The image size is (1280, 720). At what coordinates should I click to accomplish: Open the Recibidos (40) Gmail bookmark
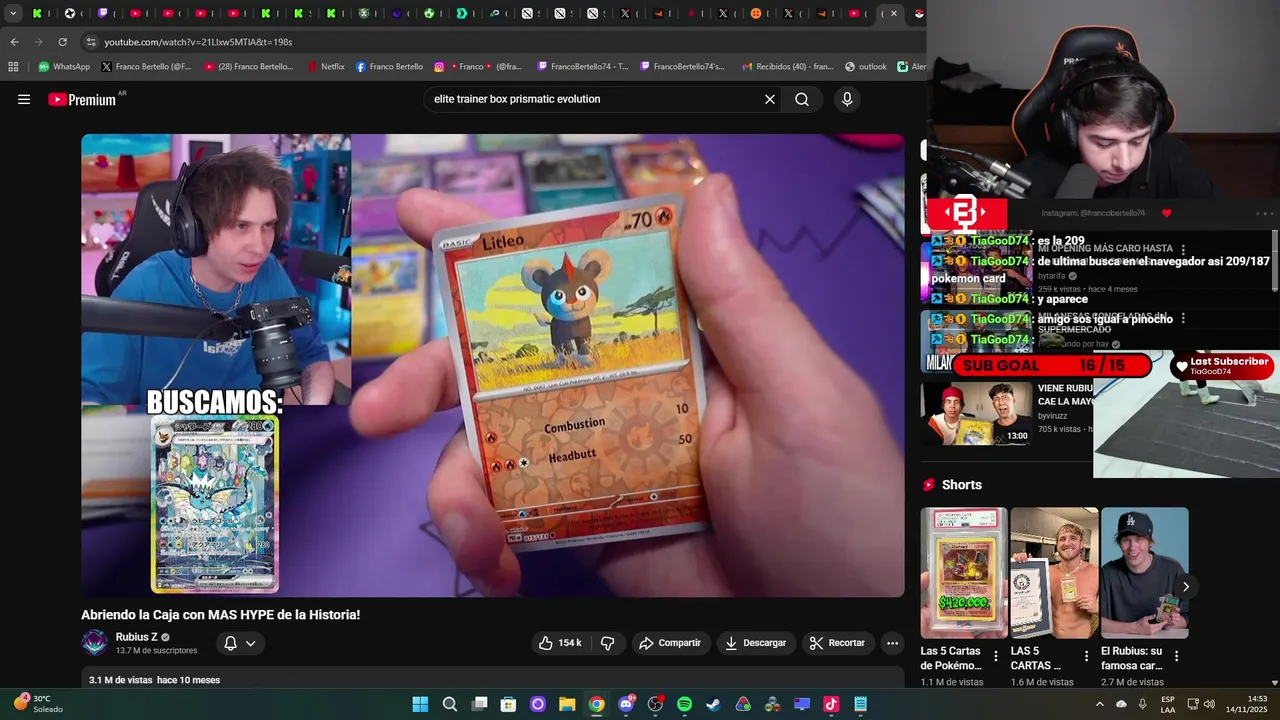click(x=786, y=67)
